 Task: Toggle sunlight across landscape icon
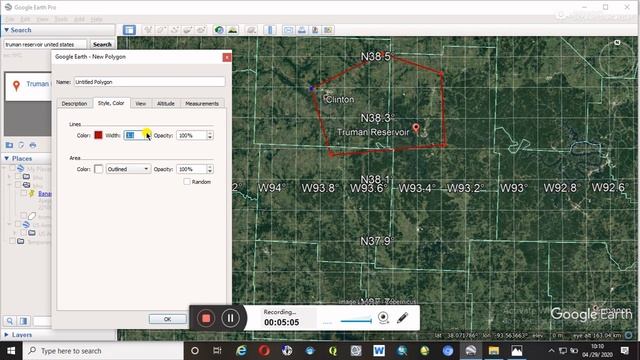point(233,30)
